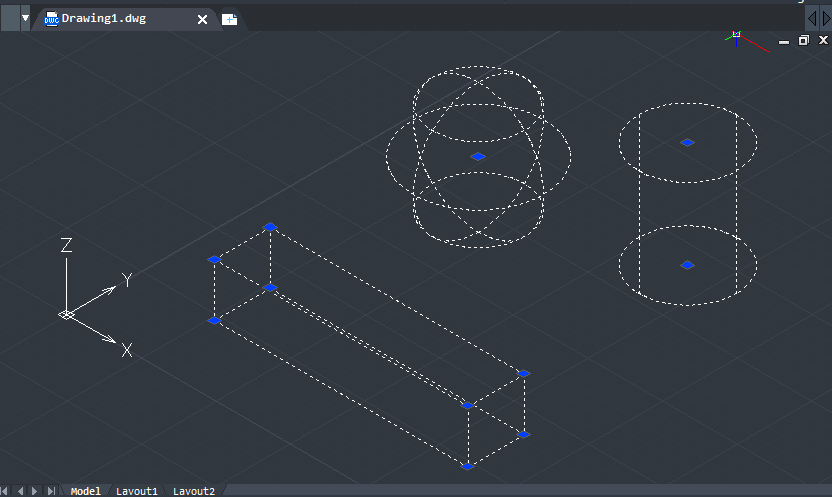Switch to the Model tab

tap(85, 491)
